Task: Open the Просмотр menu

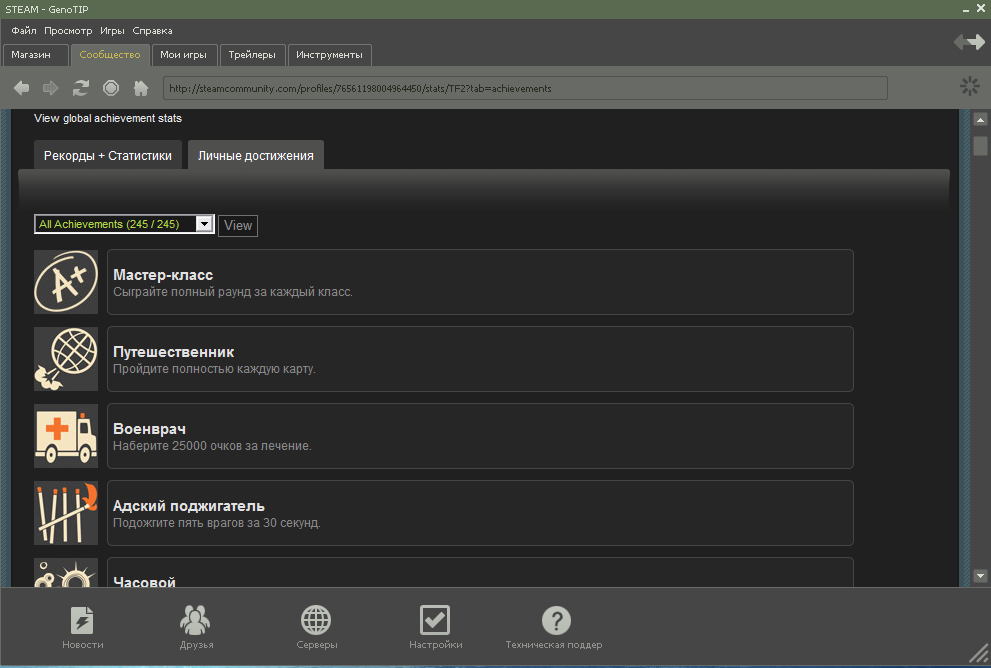Action: pyautogui.click(x=68, y=30)
